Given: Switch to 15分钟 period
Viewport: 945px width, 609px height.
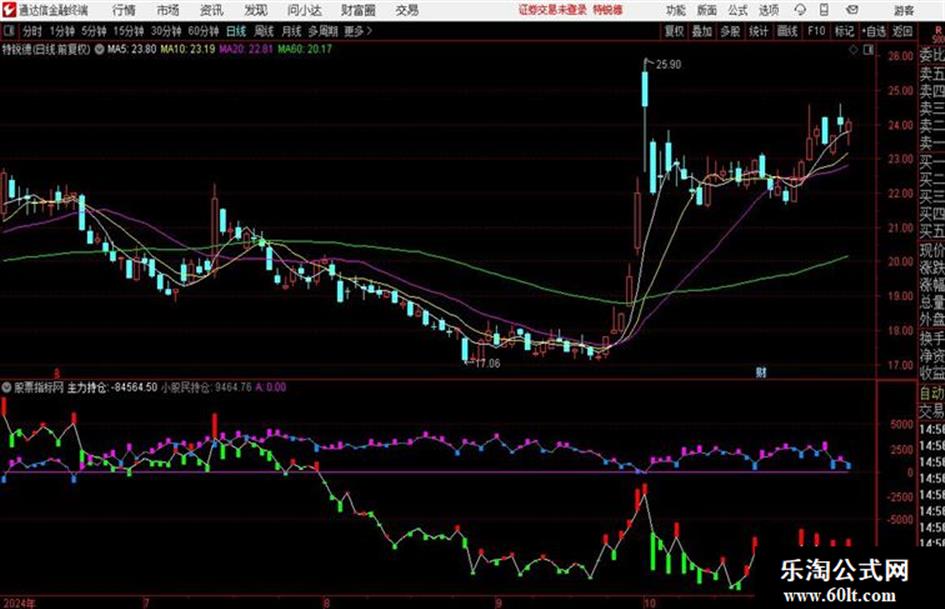Looking at the screenshot, I should pyautogui.click(x=129, y=31).
